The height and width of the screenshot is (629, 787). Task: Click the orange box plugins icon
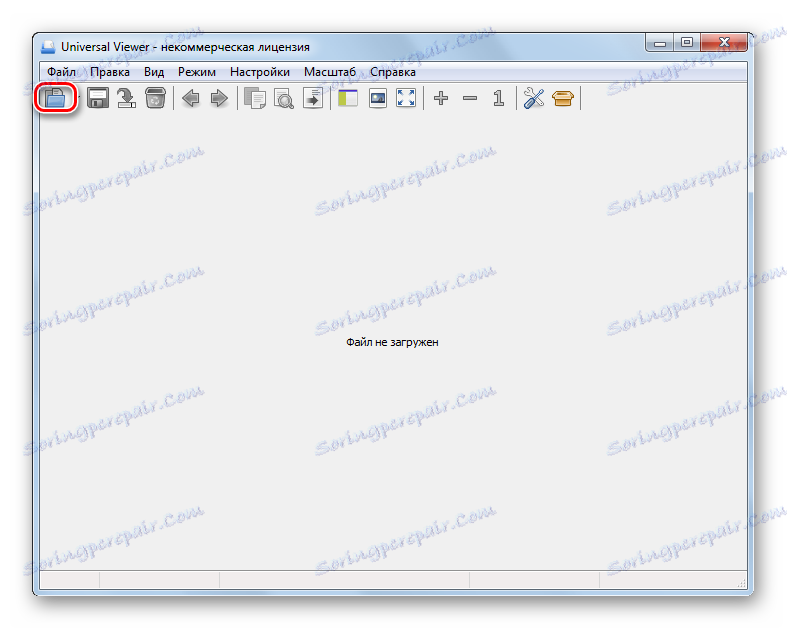tap(563, 98)
